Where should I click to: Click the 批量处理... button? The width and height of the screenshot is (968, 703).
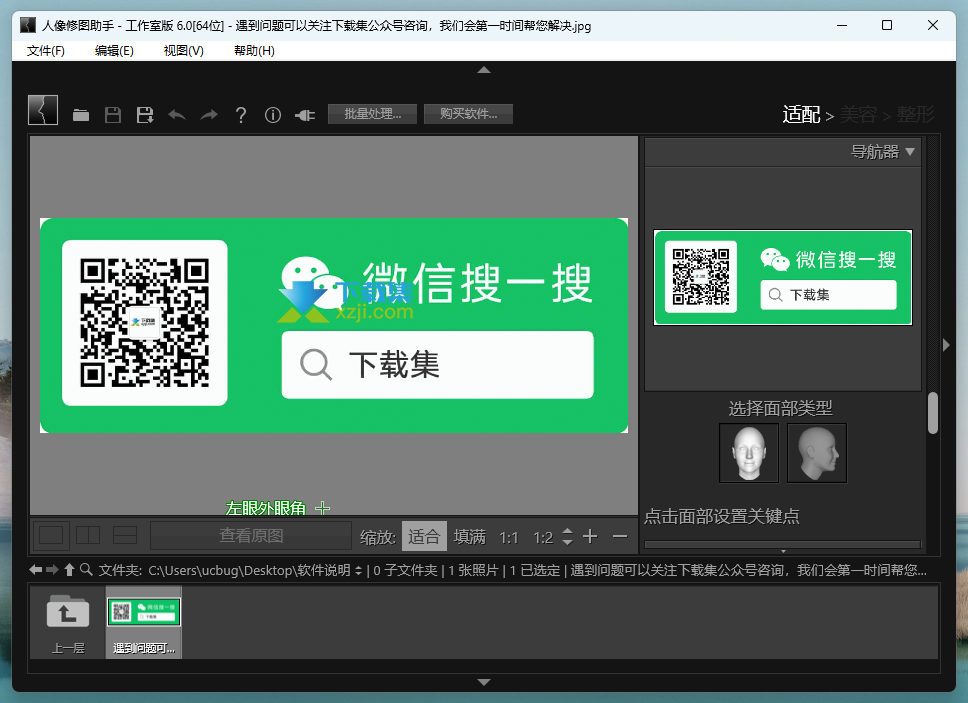[x=372, y=114]
